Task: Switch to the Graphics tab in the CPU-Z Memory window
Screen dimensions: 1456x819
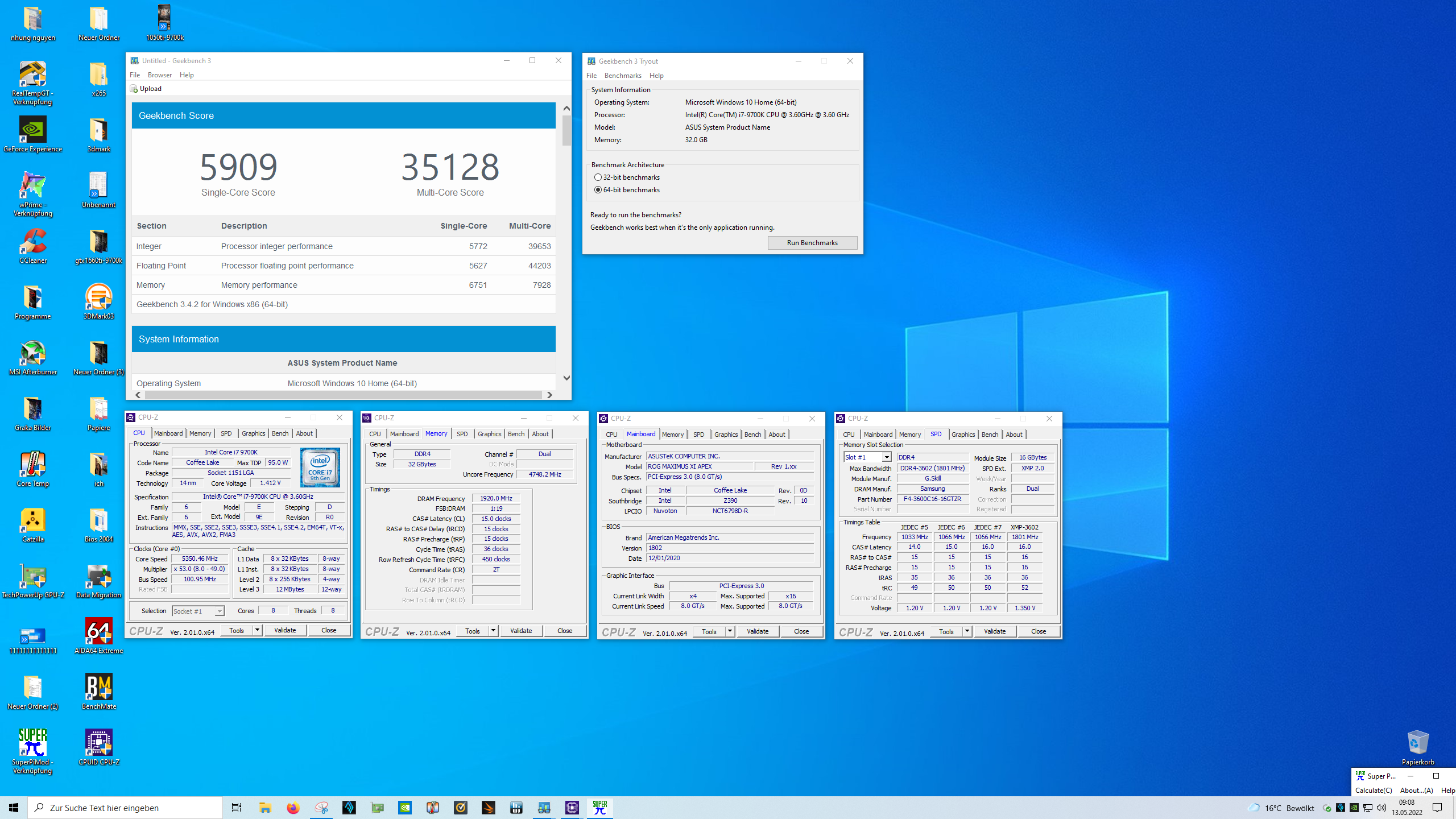Action: coord(489,434)
